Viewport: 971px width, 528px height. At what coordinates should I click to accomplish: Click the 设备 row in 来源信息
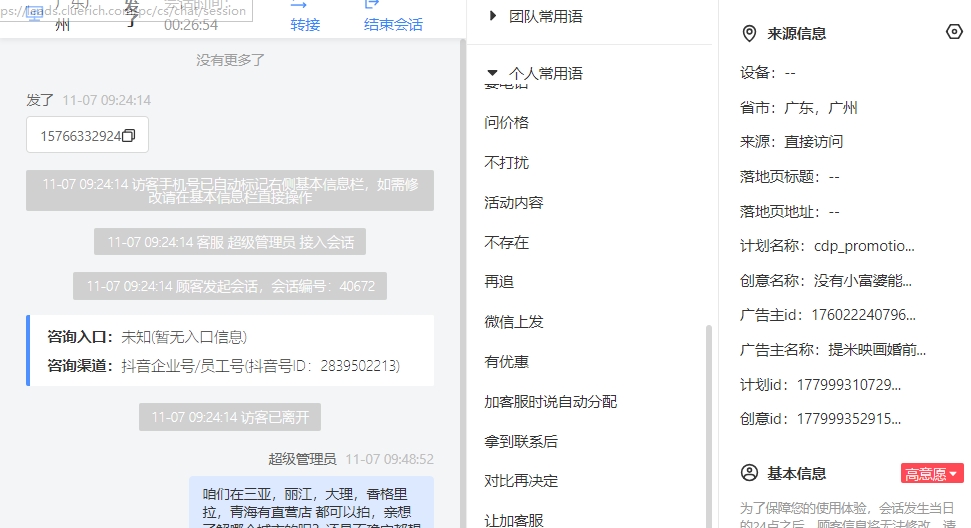pyautogui.click(x=767, y=73)
